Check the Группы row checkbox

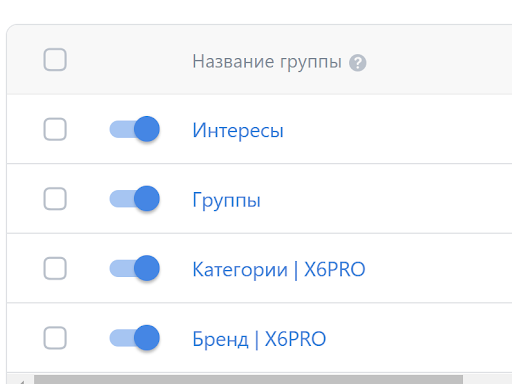click(55, 199)
